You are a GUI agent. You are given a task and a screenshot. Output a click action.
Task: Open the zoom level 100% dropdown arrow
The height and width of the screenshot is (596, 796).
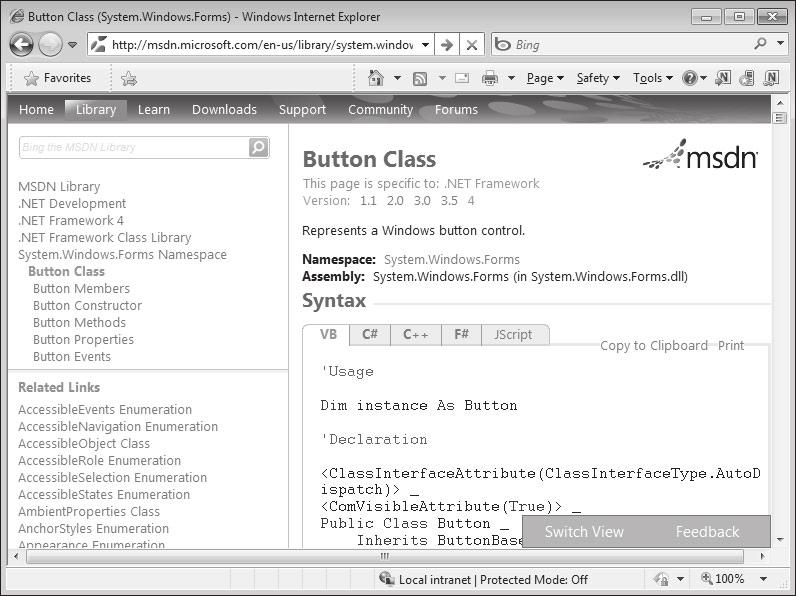(x=763, y=579)
